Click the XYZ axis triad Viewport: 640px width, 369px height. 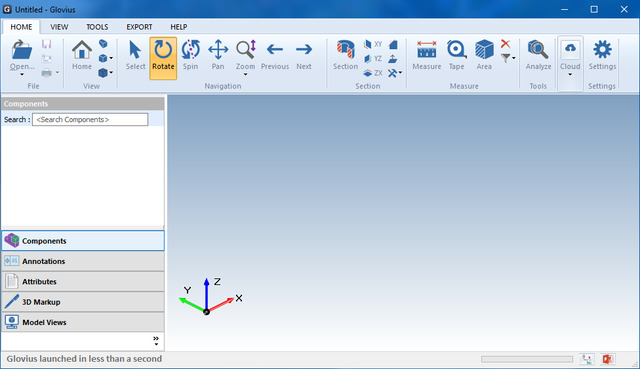[211, 297]
